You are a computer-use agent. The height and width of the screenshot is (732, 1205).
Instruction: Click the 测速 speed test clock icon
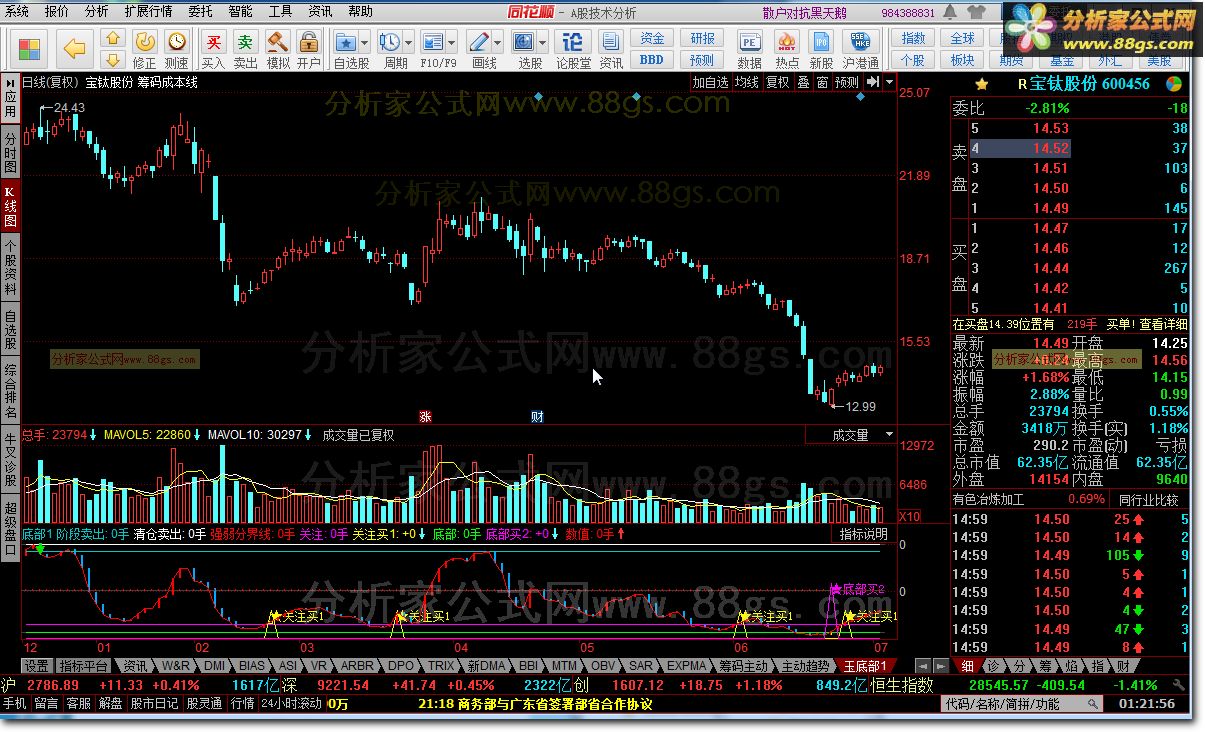tap(176, 42)
